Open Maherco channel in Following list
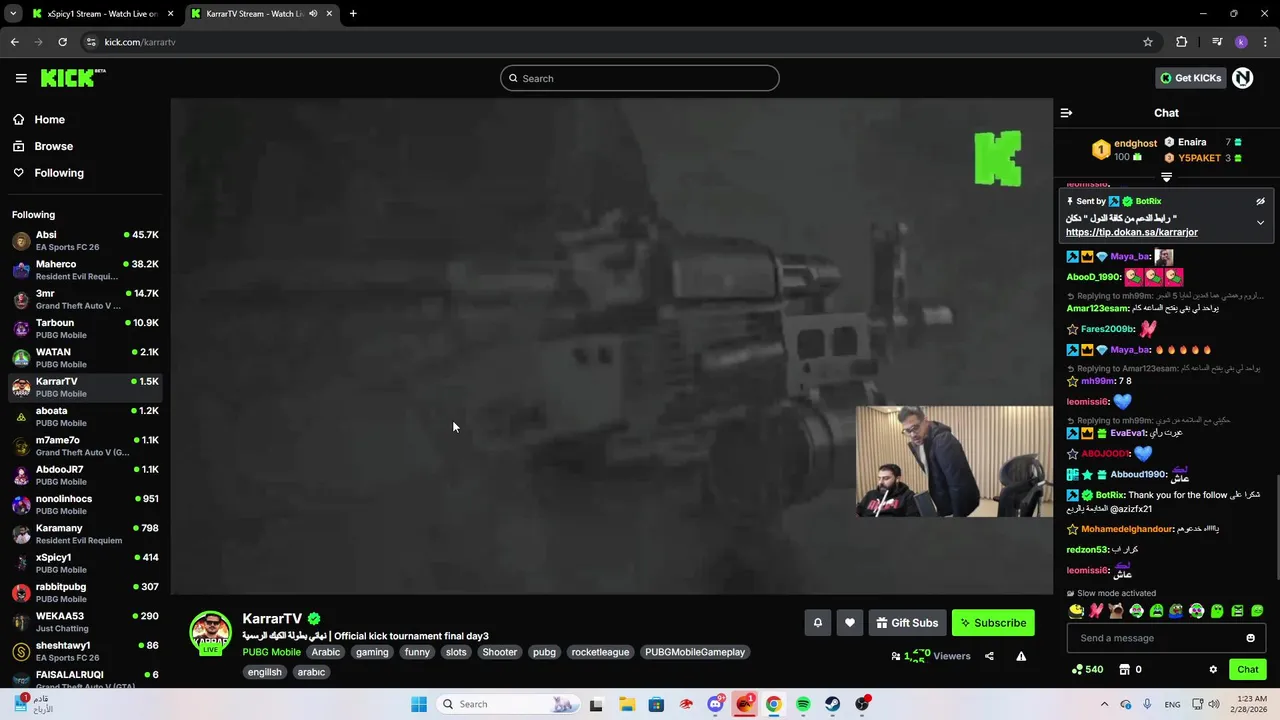Screen dimensions: 1280x720 click(85, 270)
